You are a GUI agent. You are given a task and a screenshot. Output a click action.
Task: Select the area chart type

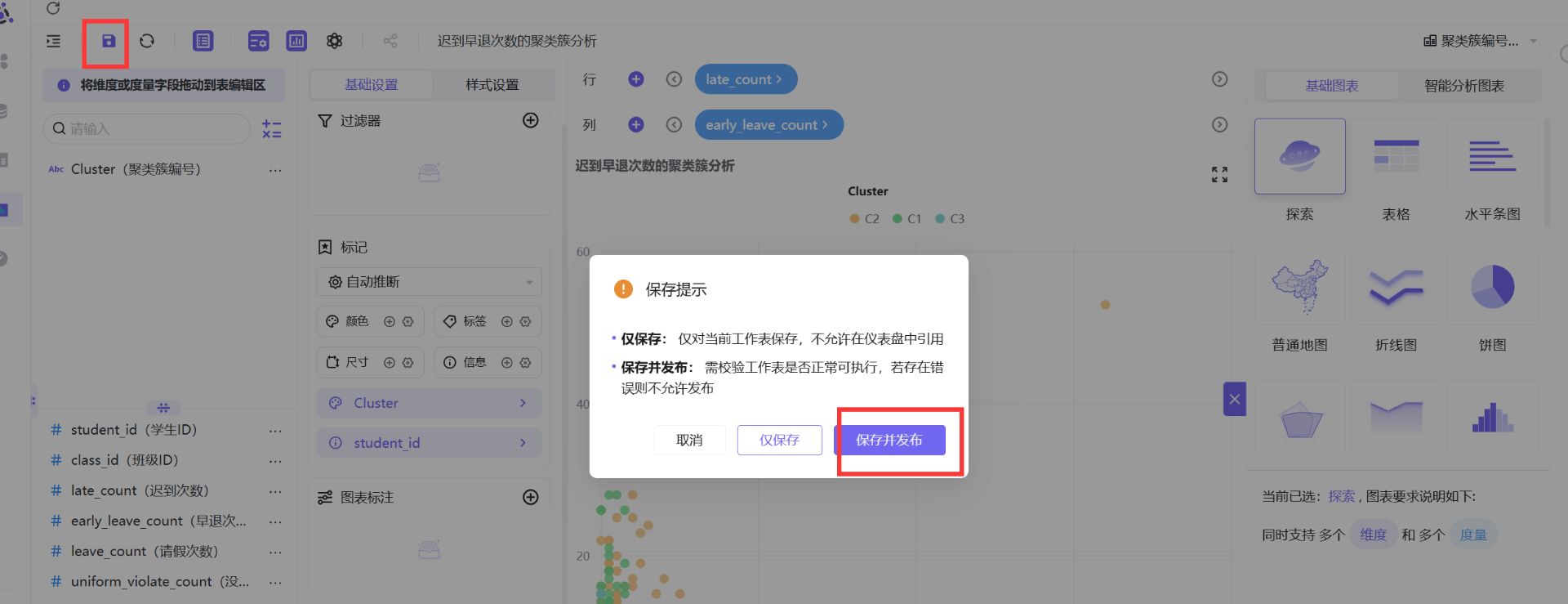[1396, 418]
